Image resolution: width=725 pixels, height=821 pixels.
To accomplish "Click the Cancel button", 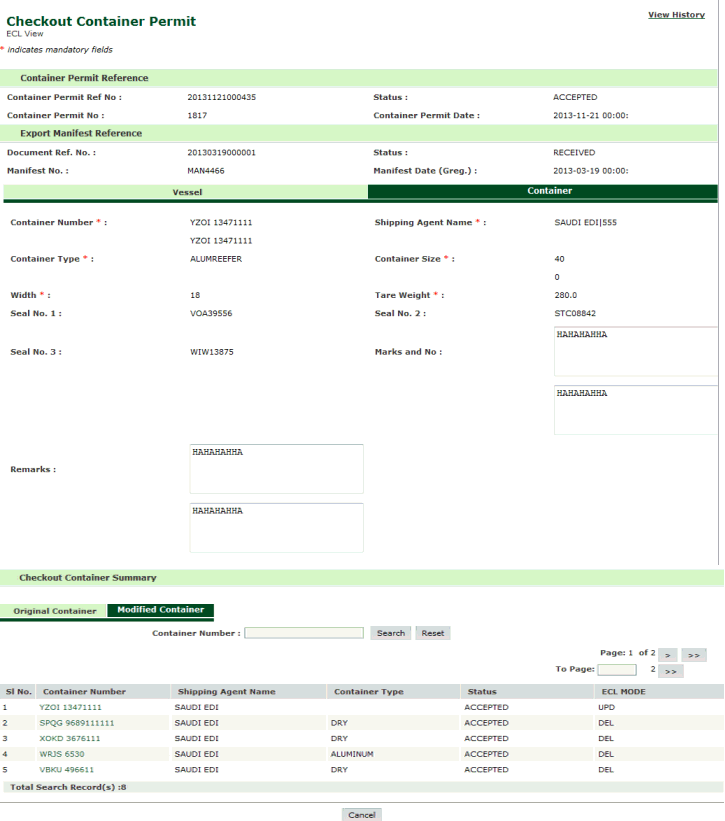I will point(361,815).
